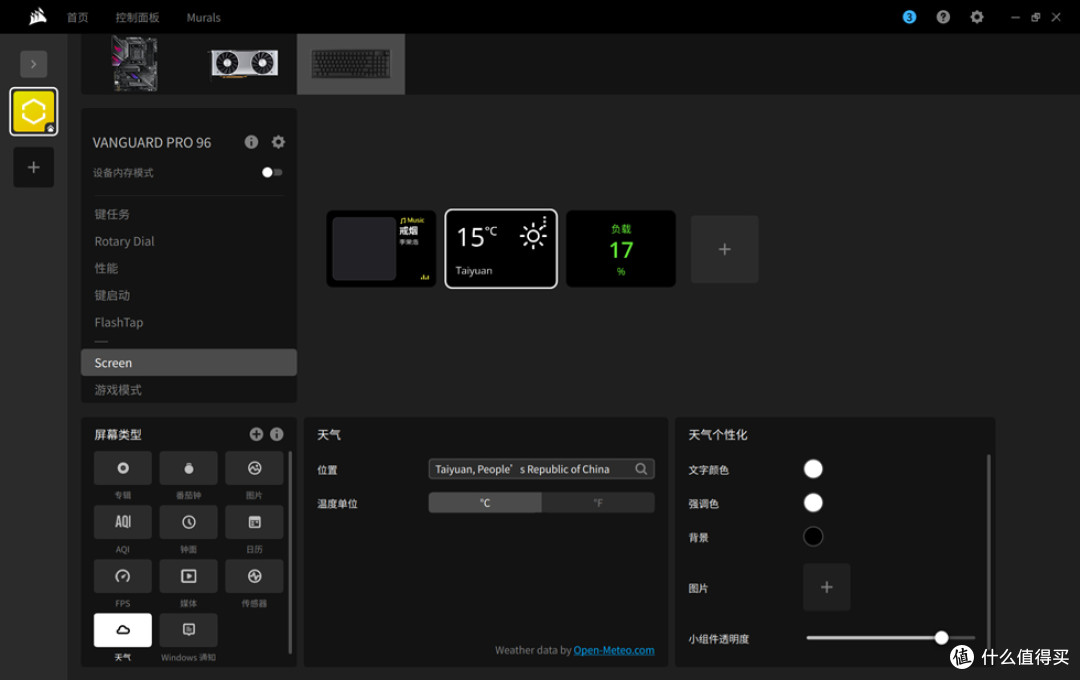Search location with magnifier icon
The image size is (1080, 680).
[x=641, y=469]
